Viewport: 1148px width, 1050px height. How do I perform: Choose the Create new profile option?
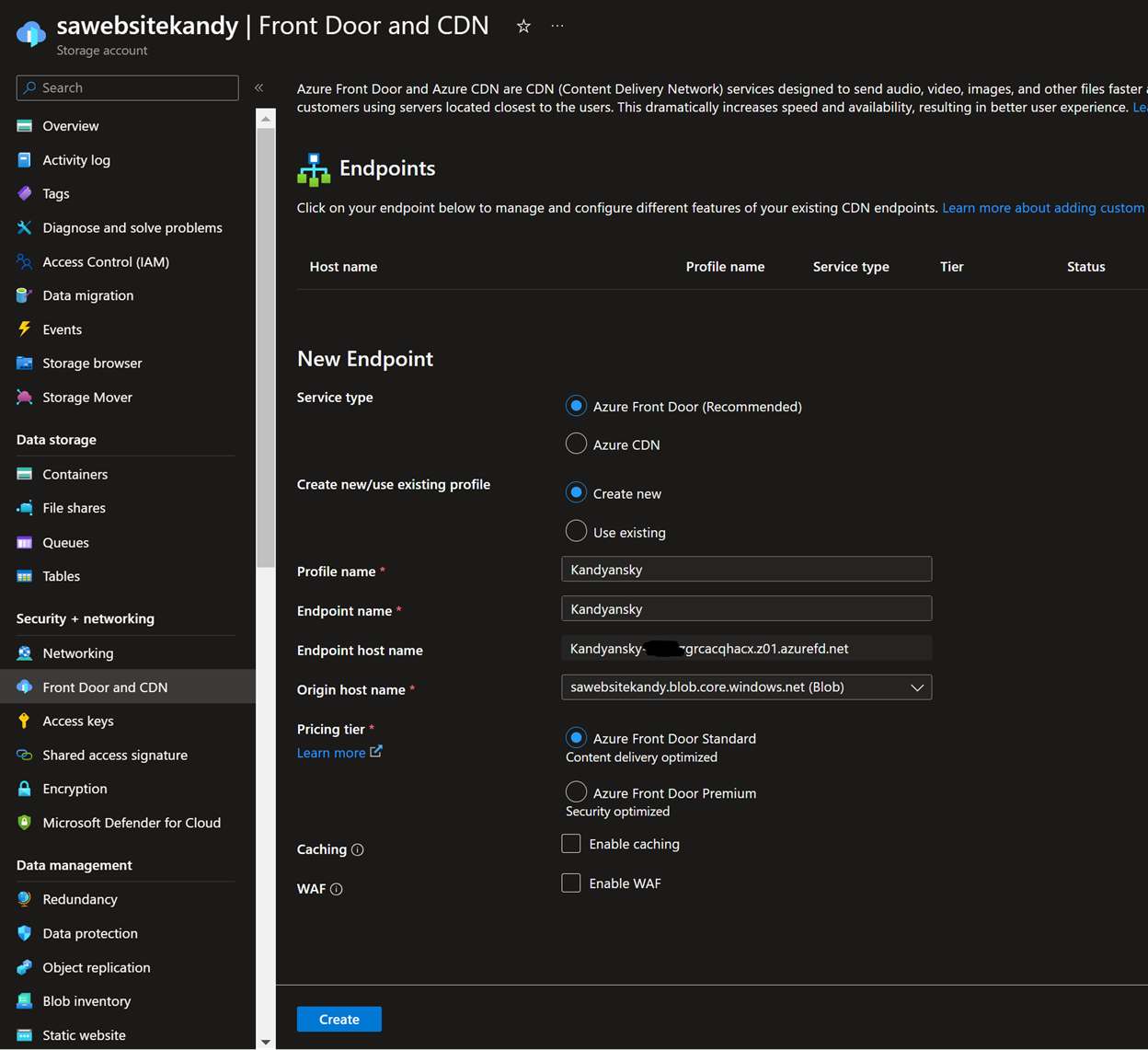(576, 493)
